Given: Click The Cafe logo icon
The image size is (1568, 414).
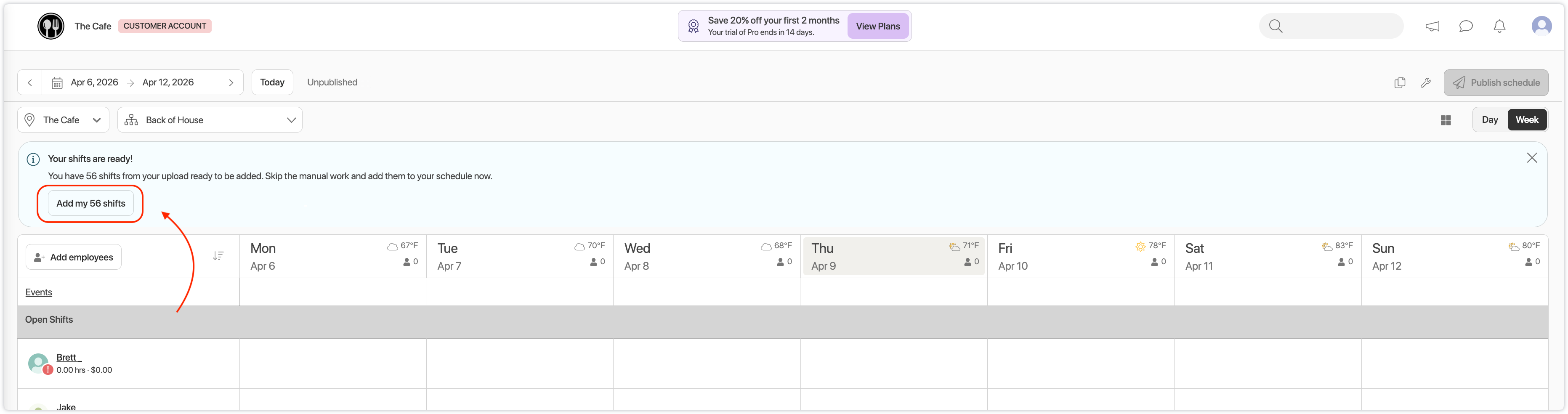Looking at the screenshot, I should [x=50, y=26].
